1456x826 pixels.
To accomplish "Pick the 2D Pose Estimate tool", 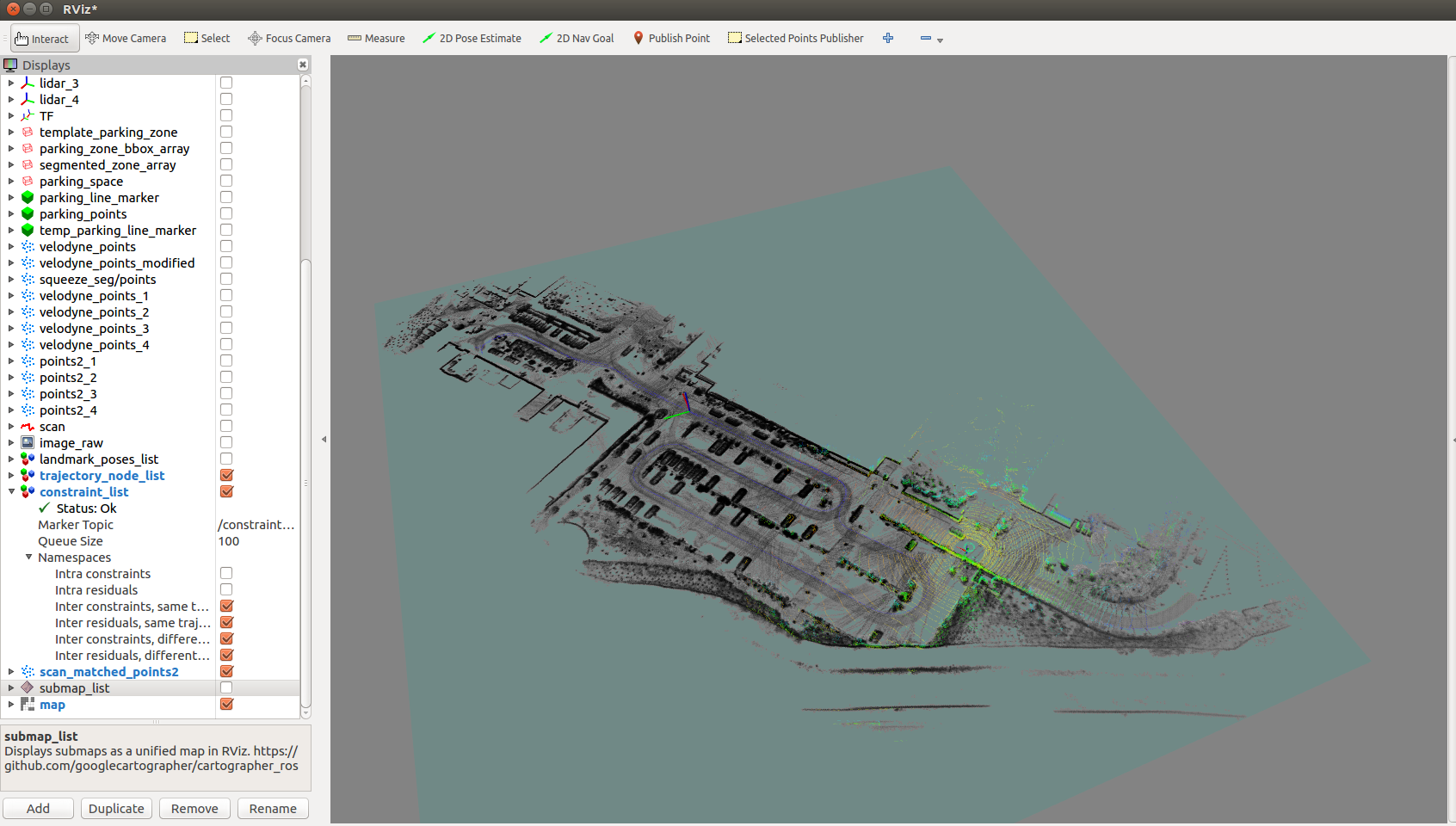I will (472, 38).
